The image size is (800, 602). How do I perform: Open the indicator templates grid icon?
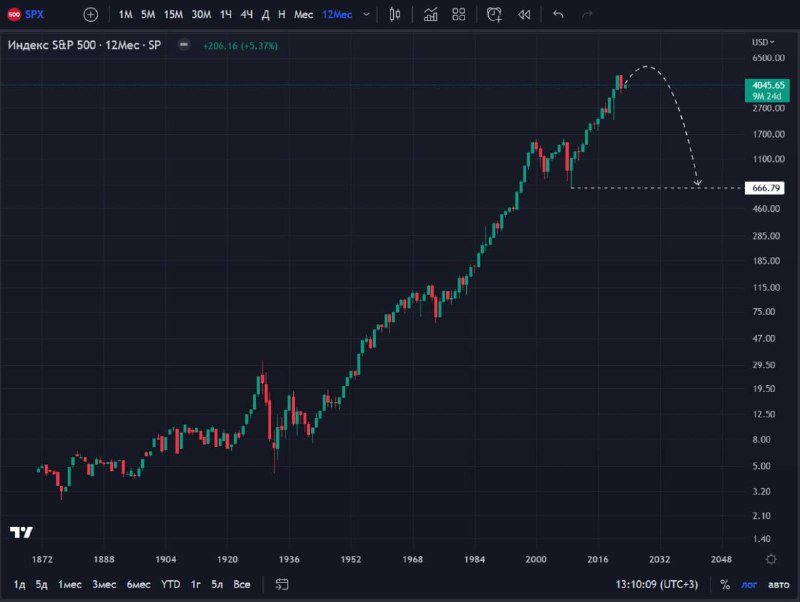(459, 15)
